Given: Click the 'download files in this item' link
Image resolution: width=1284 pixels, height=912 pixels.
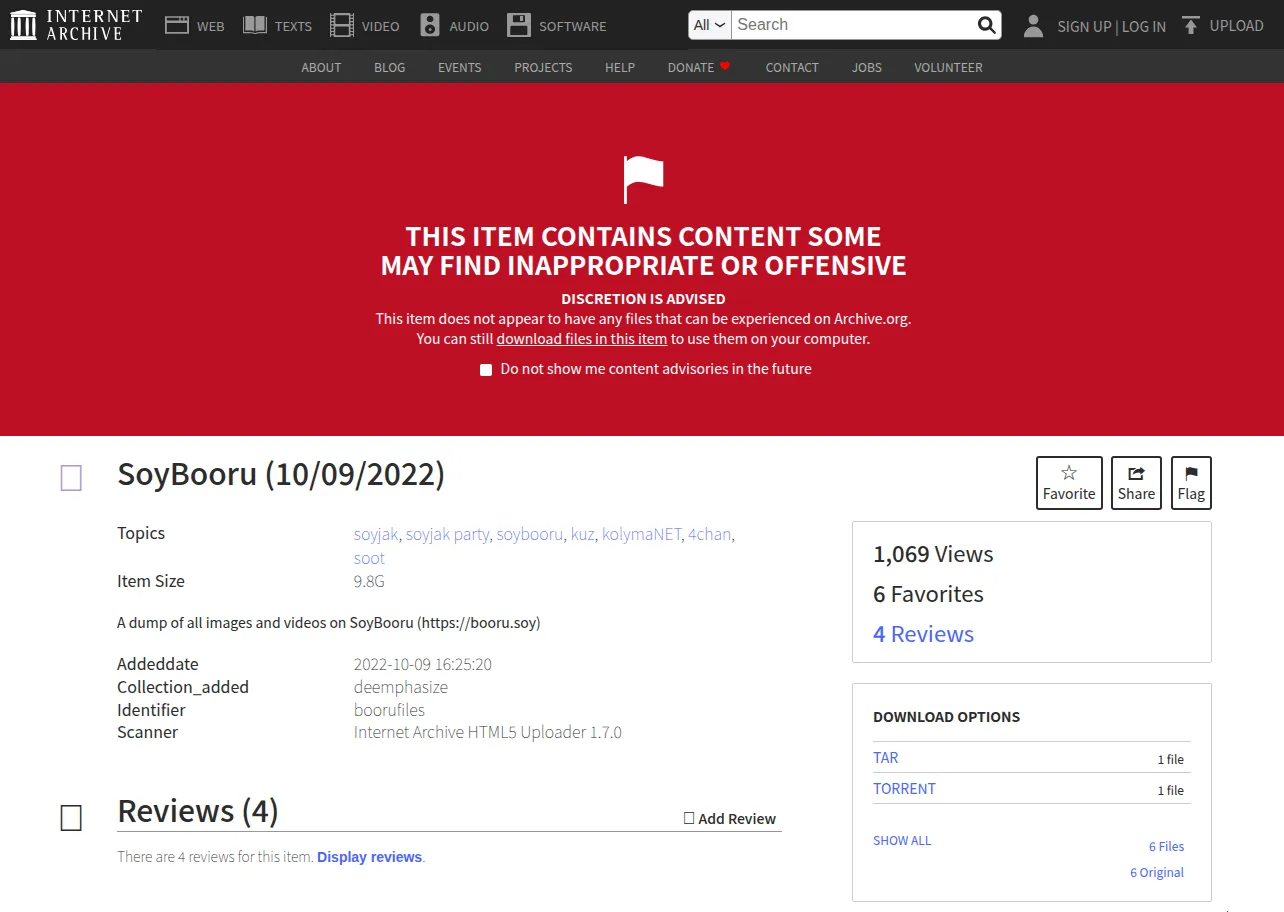Looking at the screenshot, I should (582, 339).
